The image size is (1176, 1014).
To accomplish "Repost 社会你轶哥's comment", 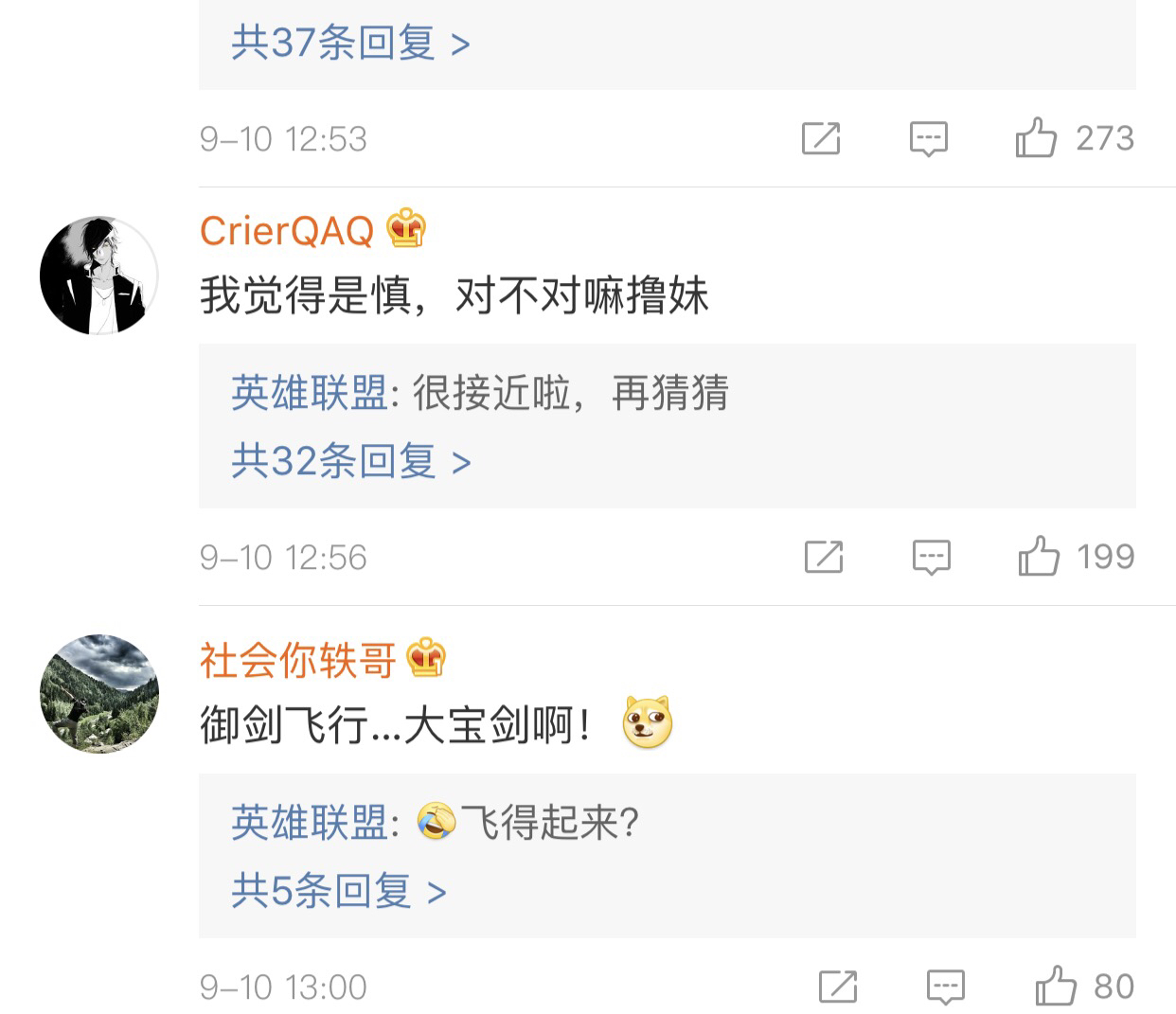I will pos(837,987).
